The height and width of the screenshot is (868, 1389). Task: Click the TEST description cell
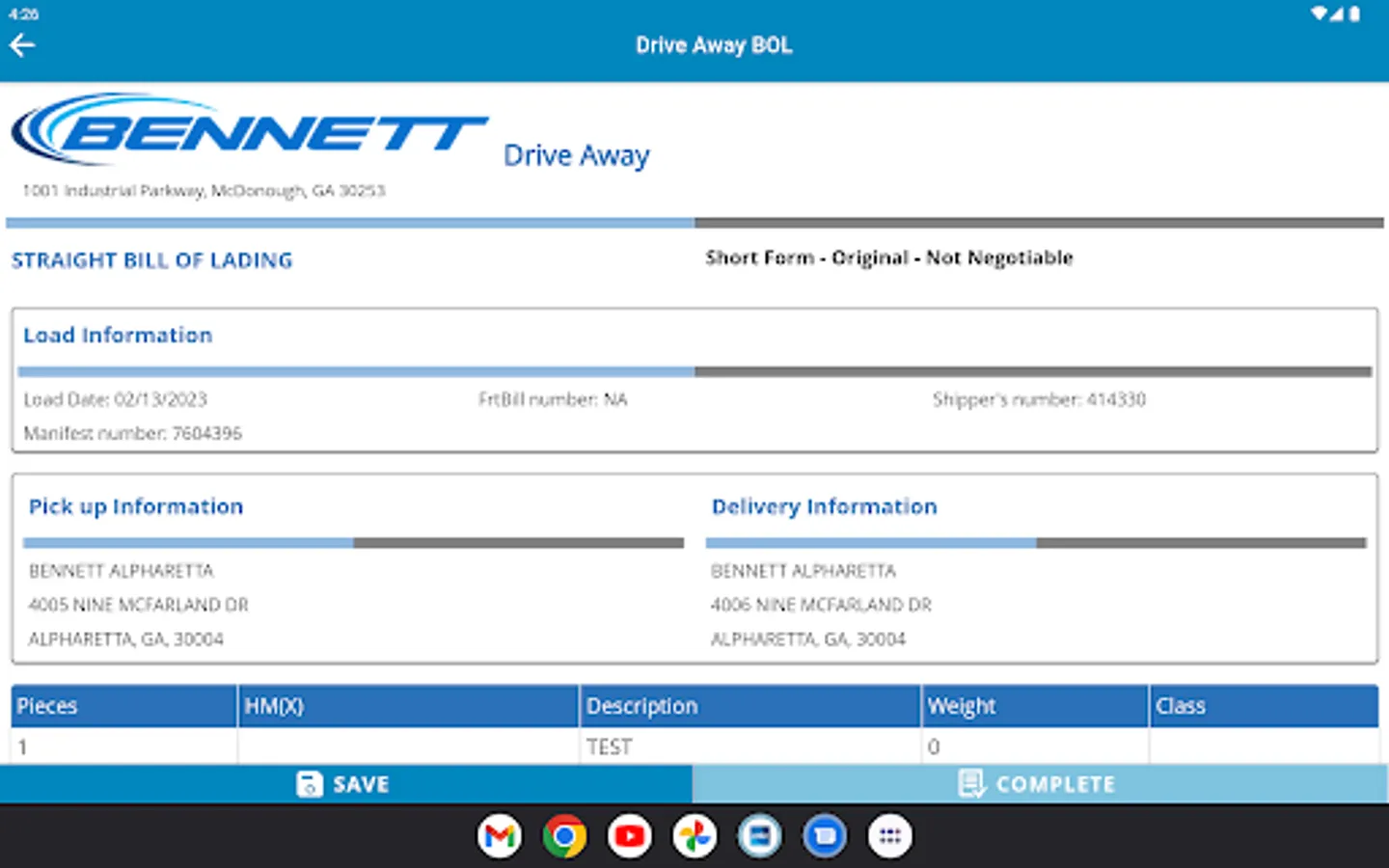750,746
